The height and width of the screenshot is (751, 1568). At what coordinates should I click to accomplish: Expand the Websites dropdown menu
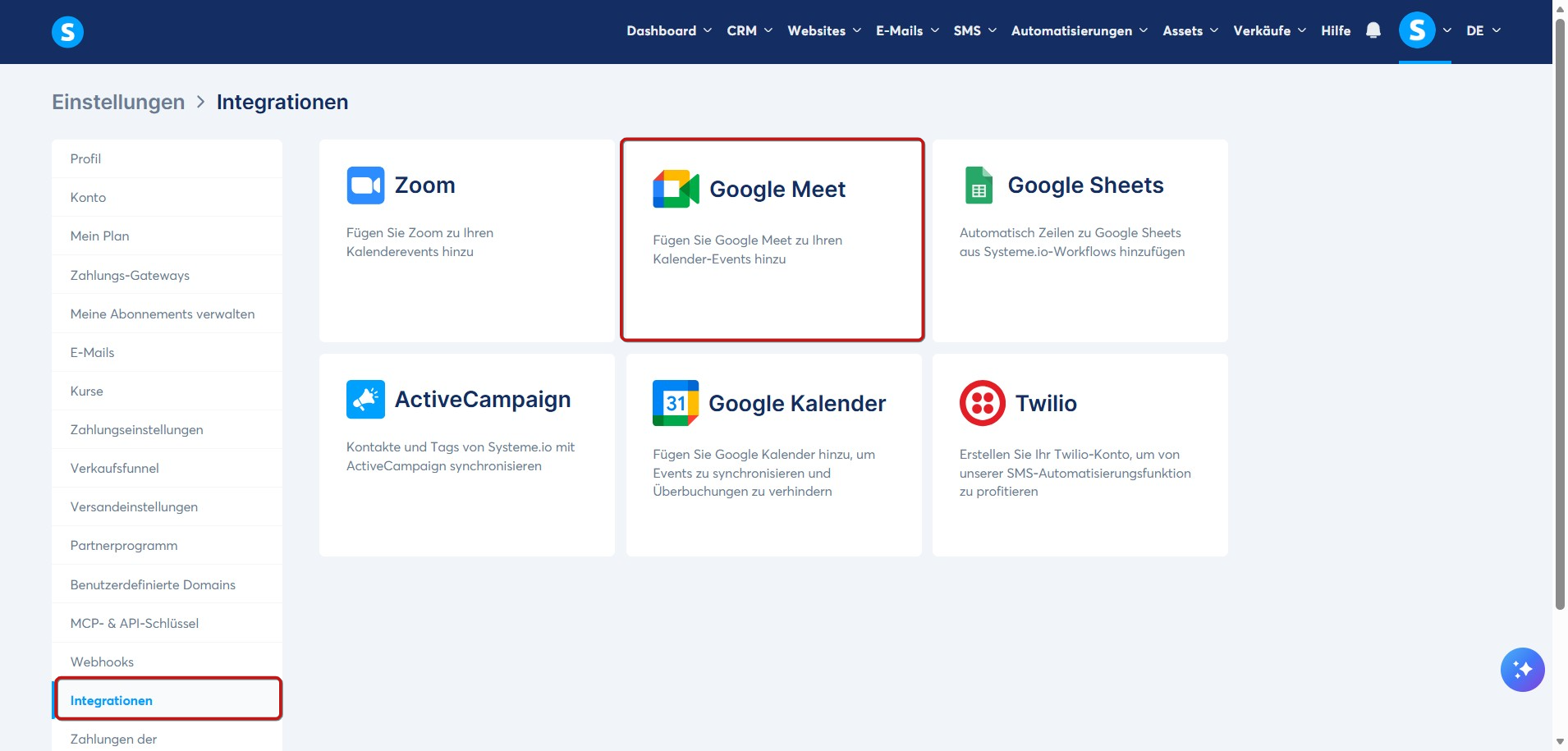pyautogui.click(x=824, y=31)
